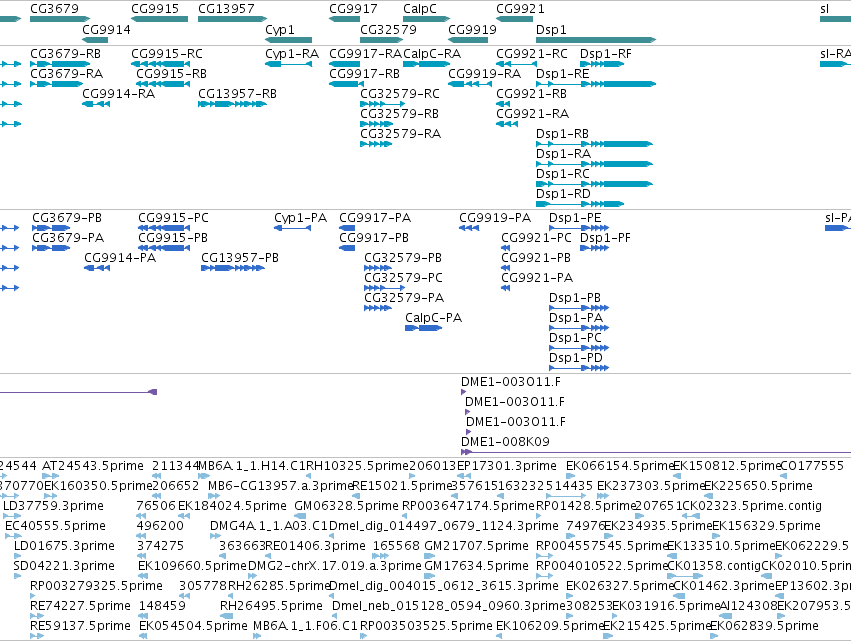Select protein Dsp1-PD
This screenshot has height=641, width=851.
point(579,368)
